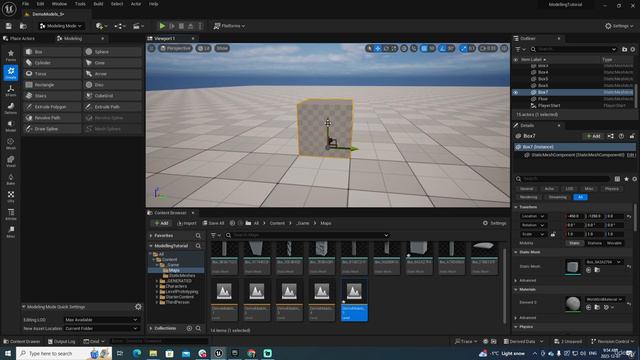Screen dimensions: 640x360
Task: Open the CubeGrid tool
Action: [112, 96]
